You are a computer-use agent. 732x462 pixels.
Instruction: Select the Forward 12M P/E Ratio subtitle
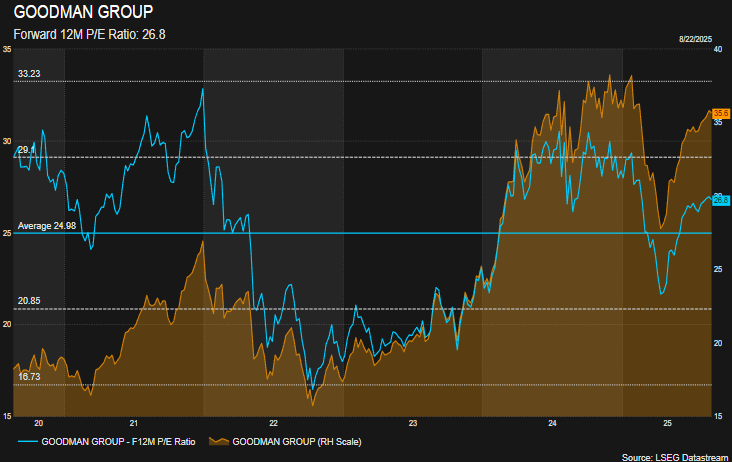click(91, 33)
